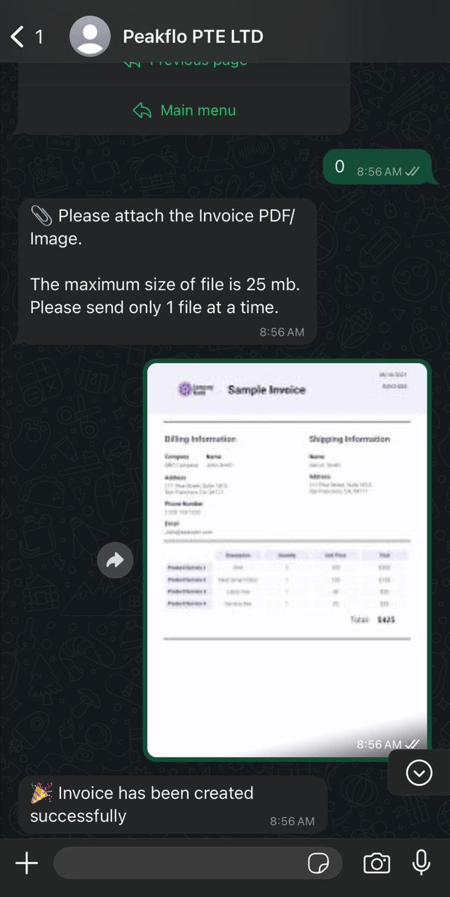Tap the paperclip emoji in attach message

[41, 216]
